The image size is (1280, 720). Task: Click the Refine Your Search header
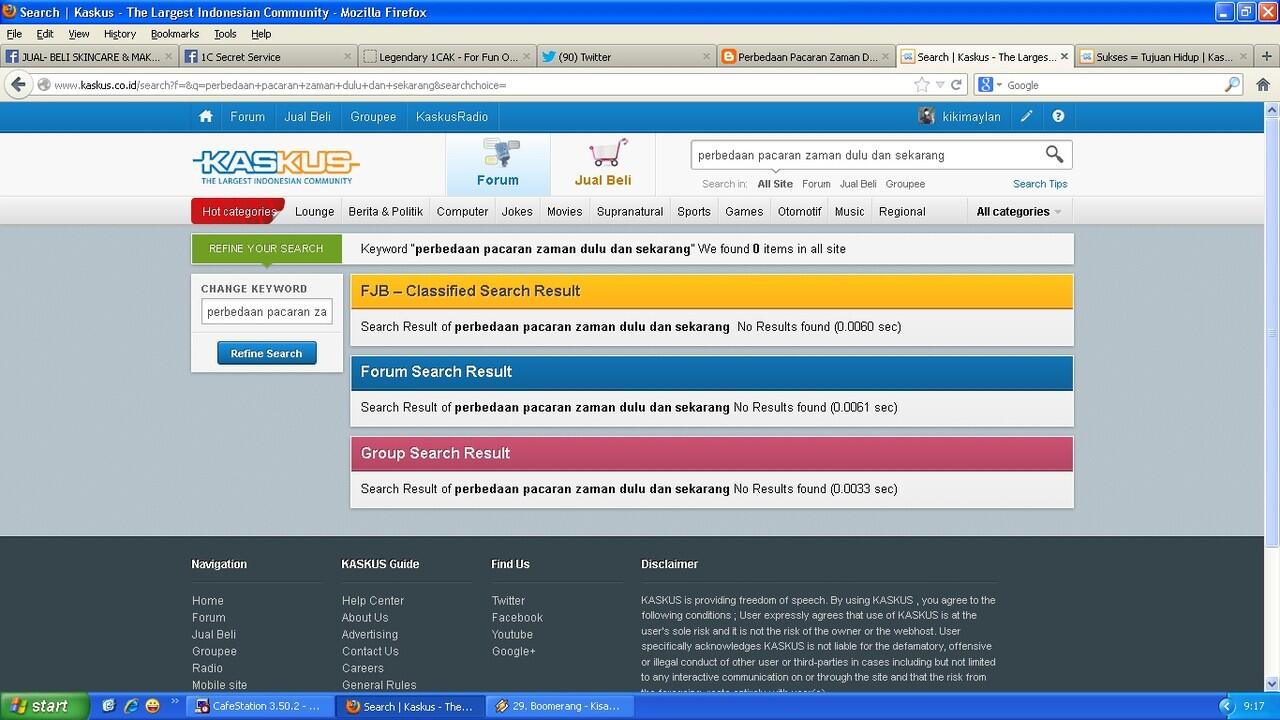coord(266,248)
